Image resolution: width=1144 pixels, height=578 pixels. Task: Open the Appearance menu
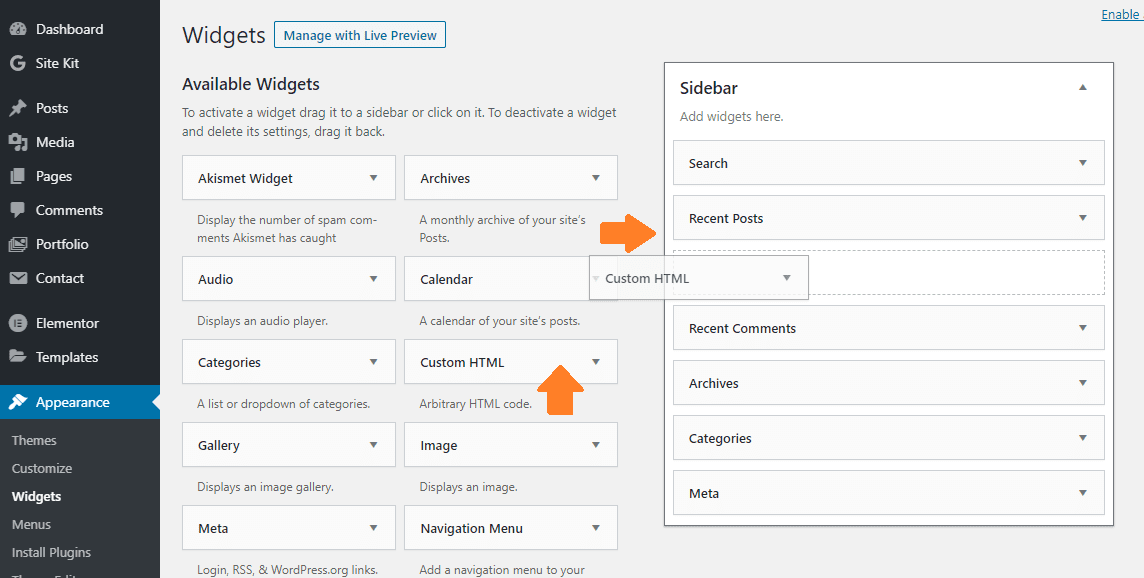(80, 402)
